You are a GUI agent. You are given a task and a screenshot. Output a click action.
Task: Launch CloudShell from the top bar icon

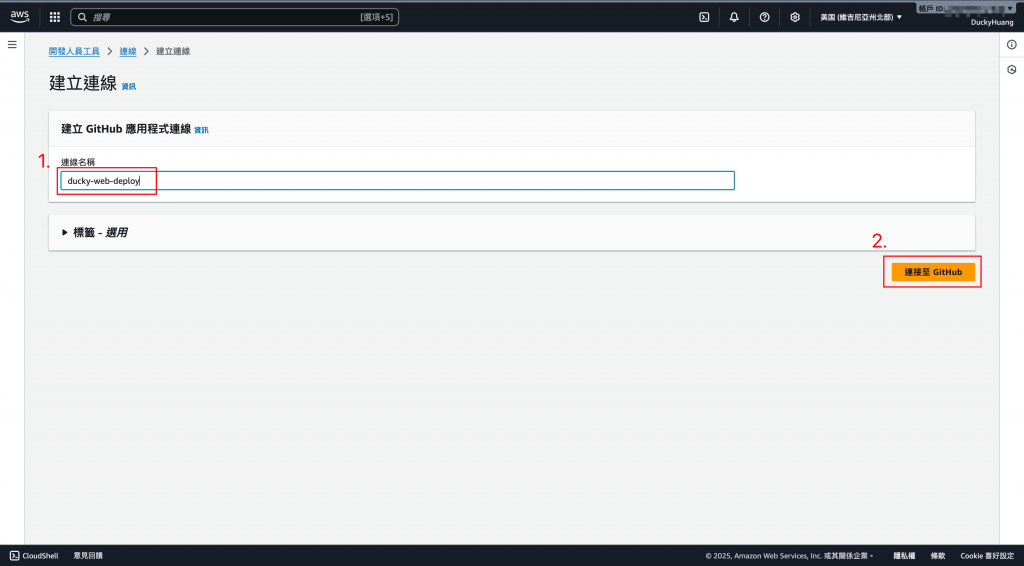click(x=704, y=17)
